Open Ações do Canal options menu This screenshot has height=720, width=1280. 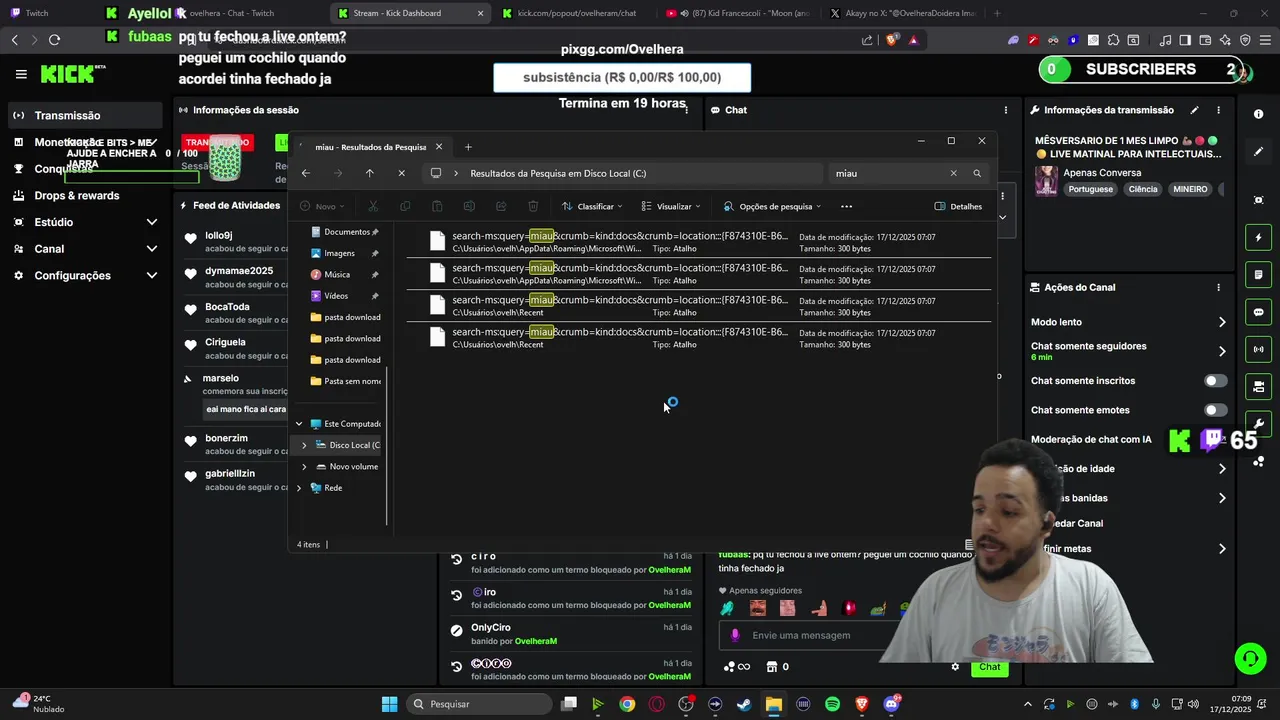point(1218,287)
